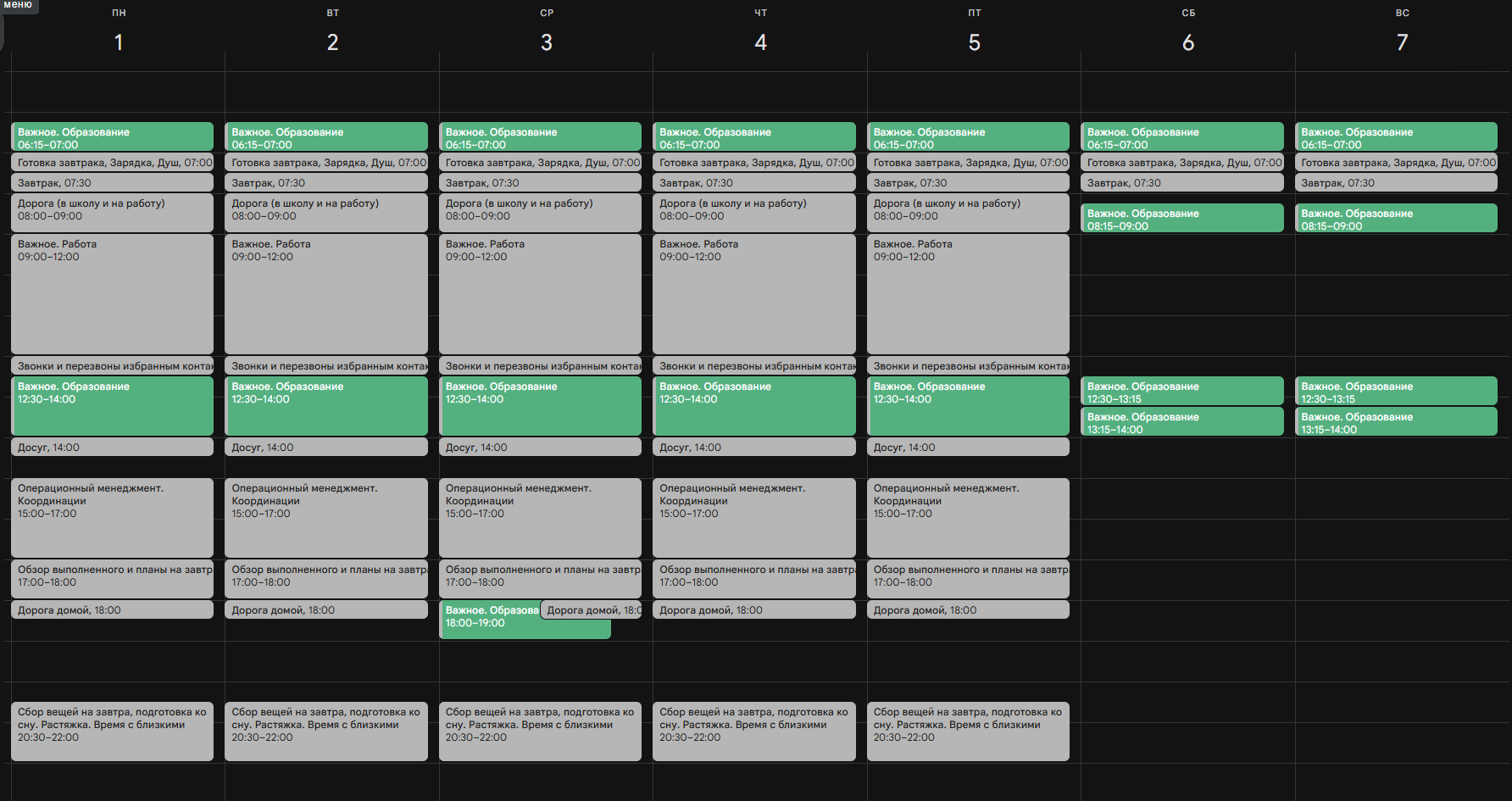Open Friday's "Дорога домой, 18:00" event
Screen dimensions: 1512x801
click(967, 610)
